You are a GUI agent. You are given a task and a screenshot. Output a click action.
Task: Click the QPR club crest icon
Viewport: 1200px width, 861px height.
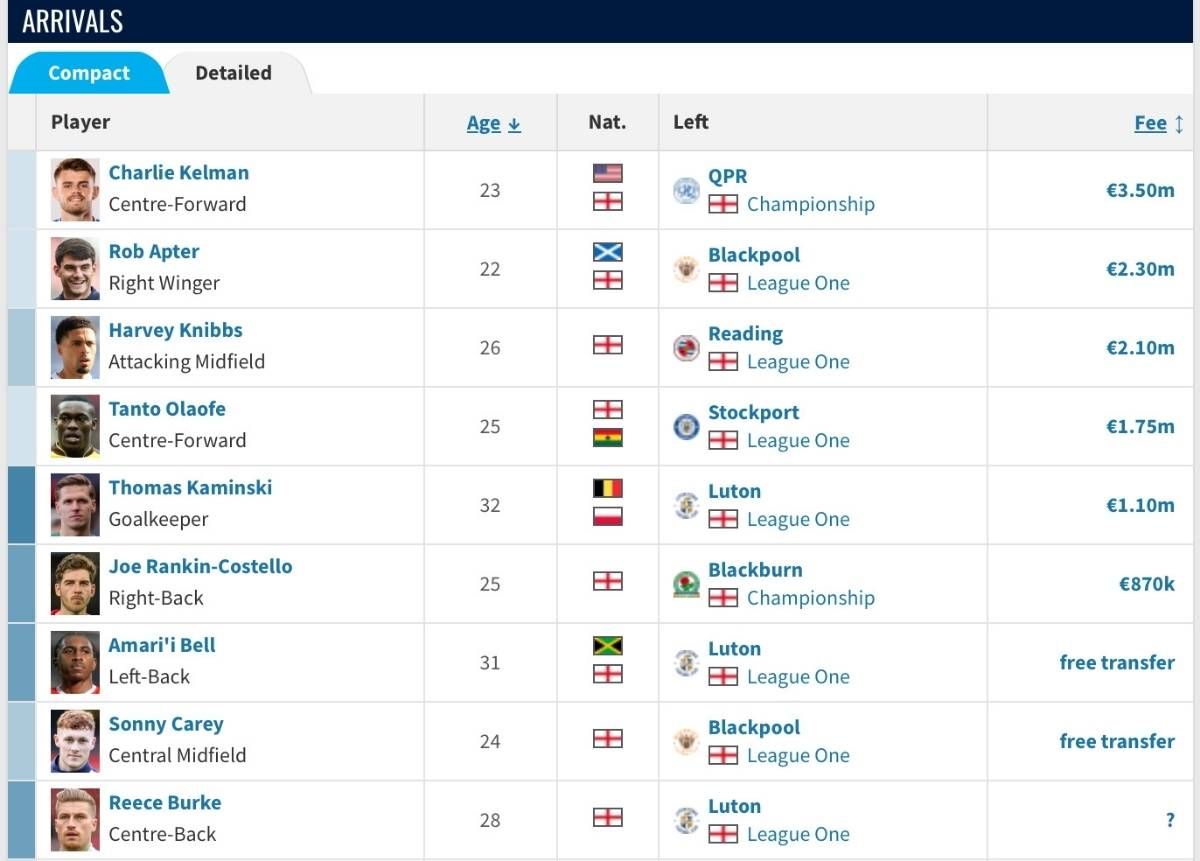[686, 190]
